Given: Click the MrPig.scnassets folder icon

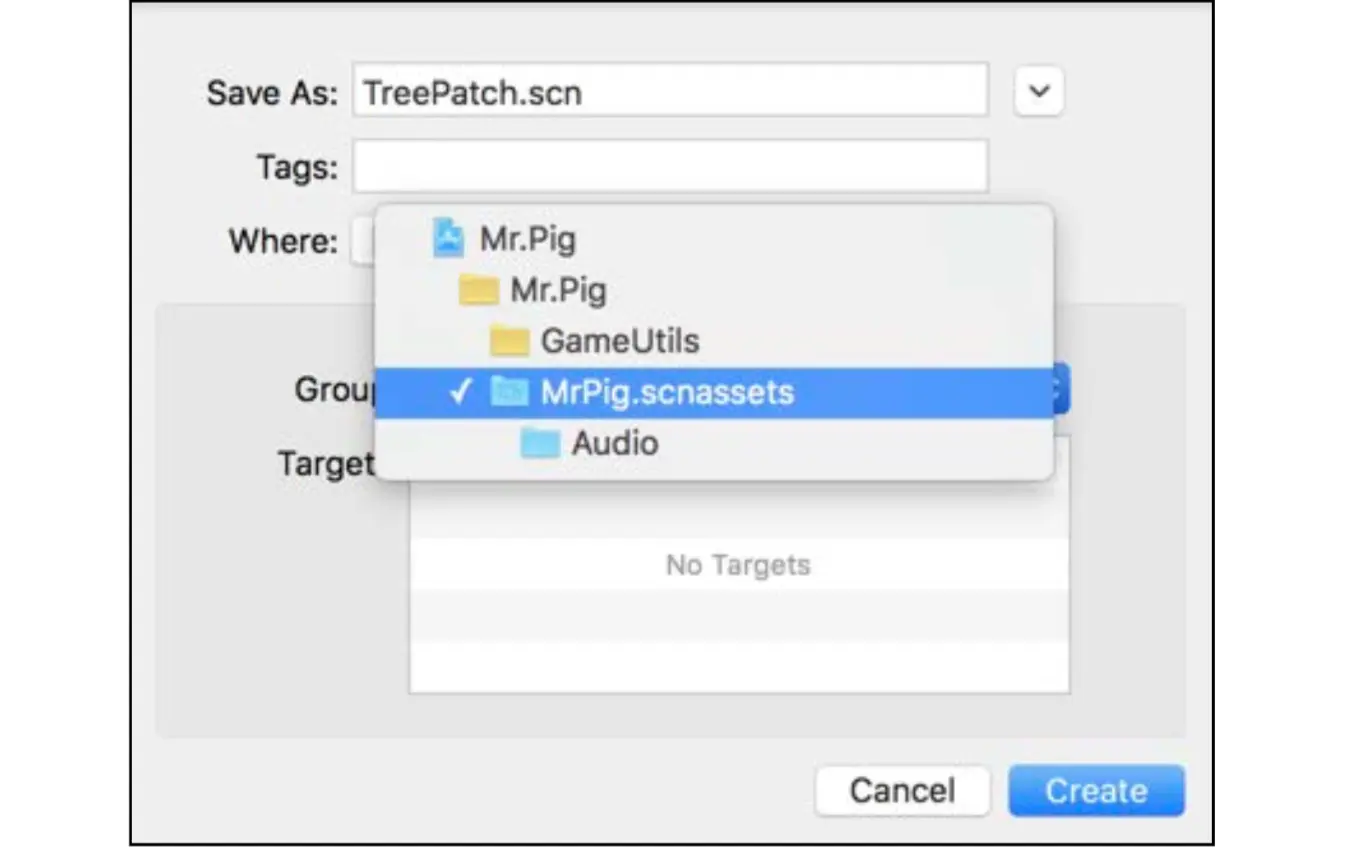Looking at the screenshot, I should [510, 392].
